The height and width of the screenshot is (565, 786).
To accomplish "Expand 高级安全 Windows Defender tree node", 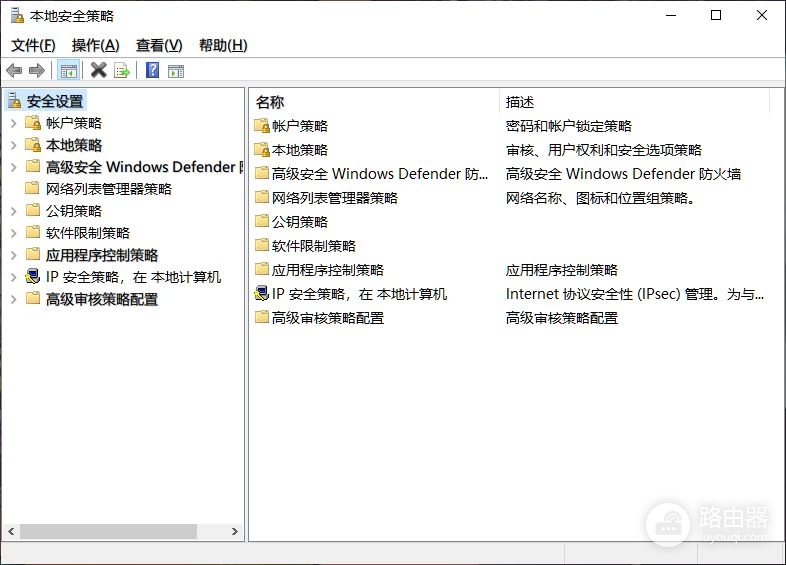I will point(14,167).
